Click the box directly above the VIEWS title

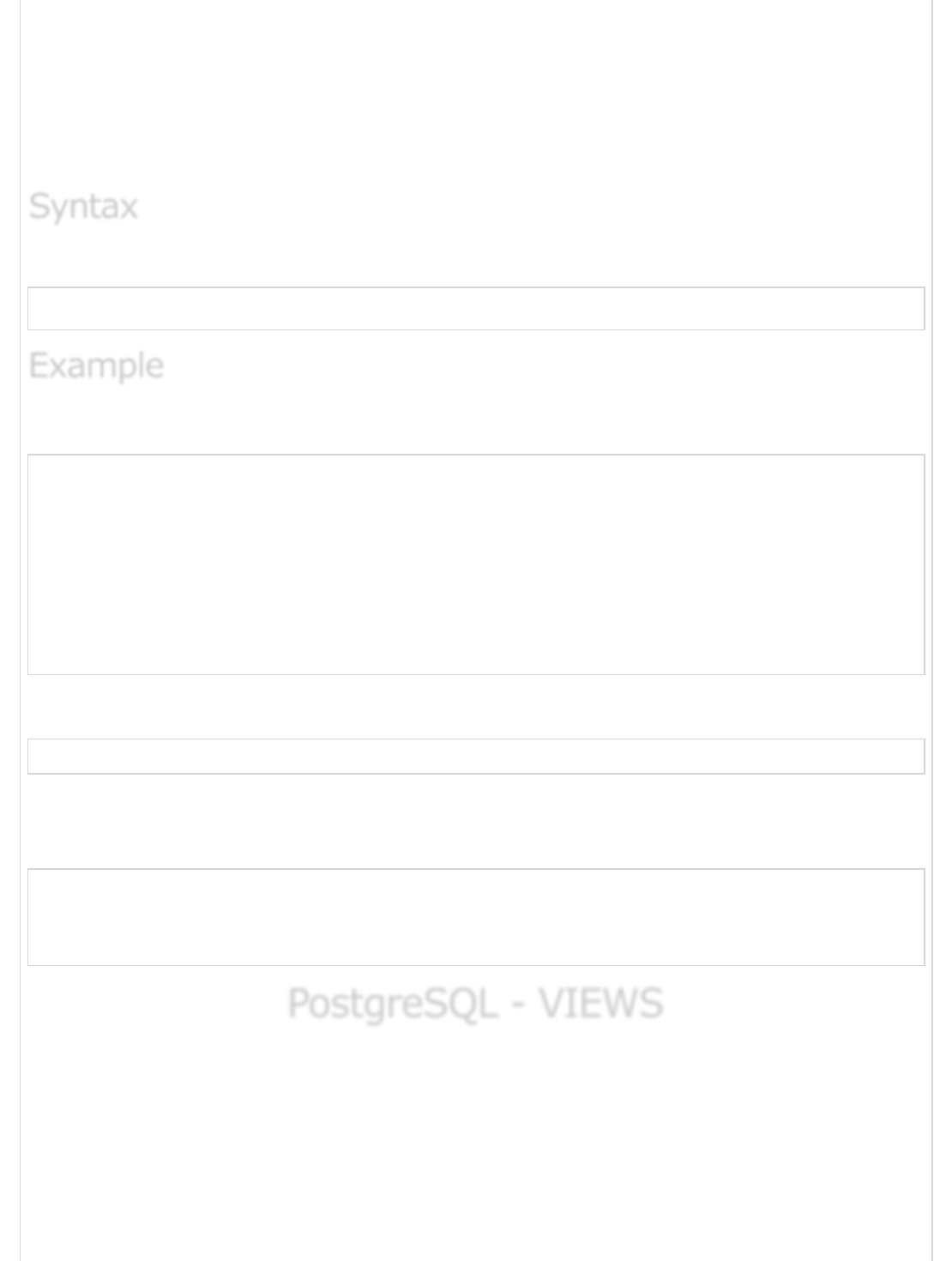(x=476, y=917)
